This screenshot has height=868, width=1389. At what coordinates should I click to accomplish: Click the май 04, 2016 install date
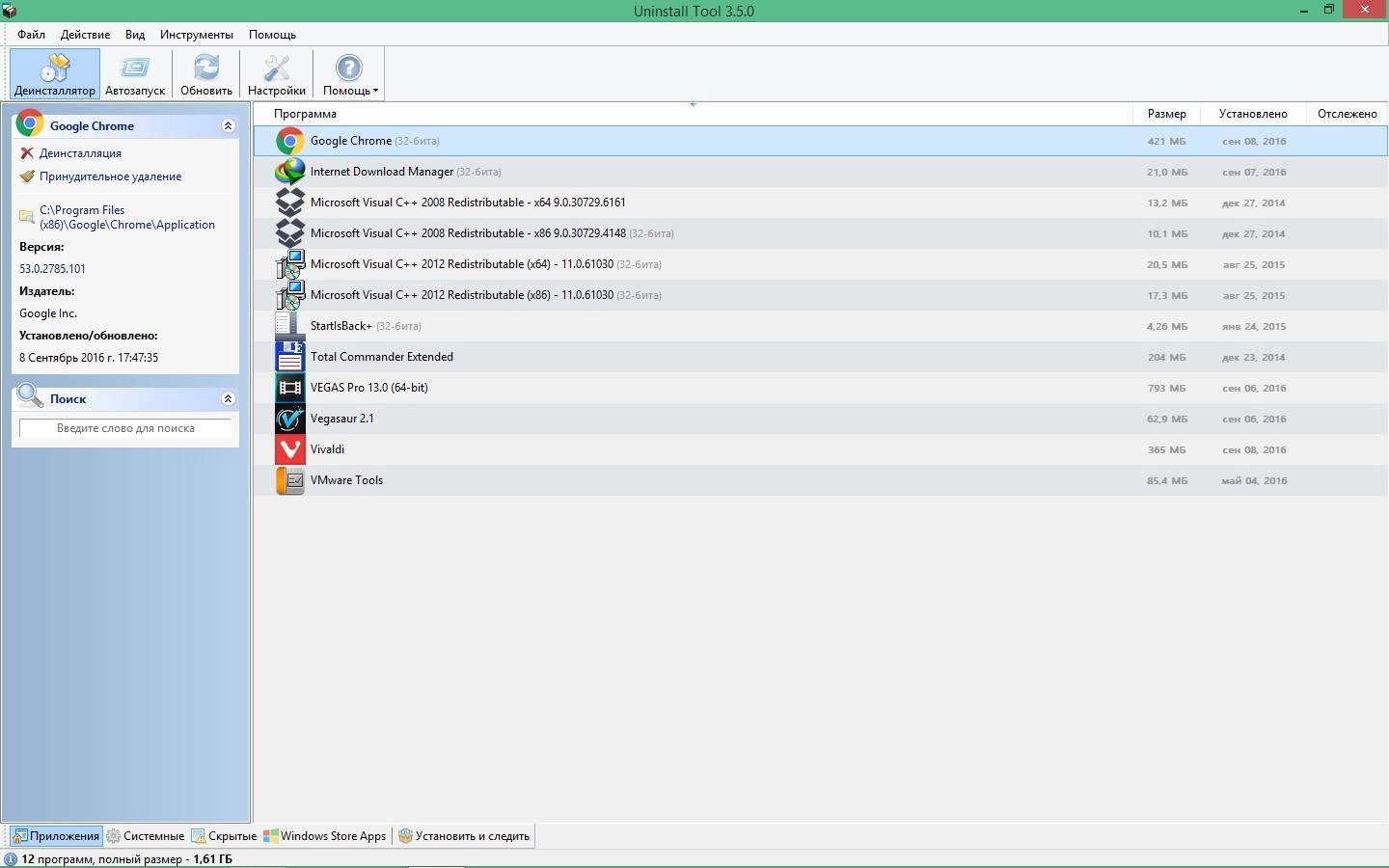(x=1254, y=480)
